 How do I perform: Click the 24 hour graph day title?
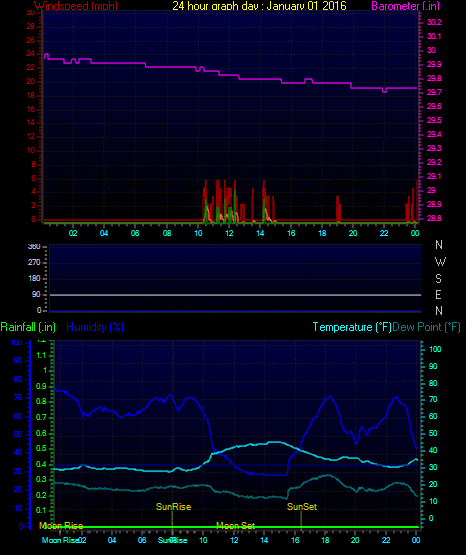[x=259, y=6]
